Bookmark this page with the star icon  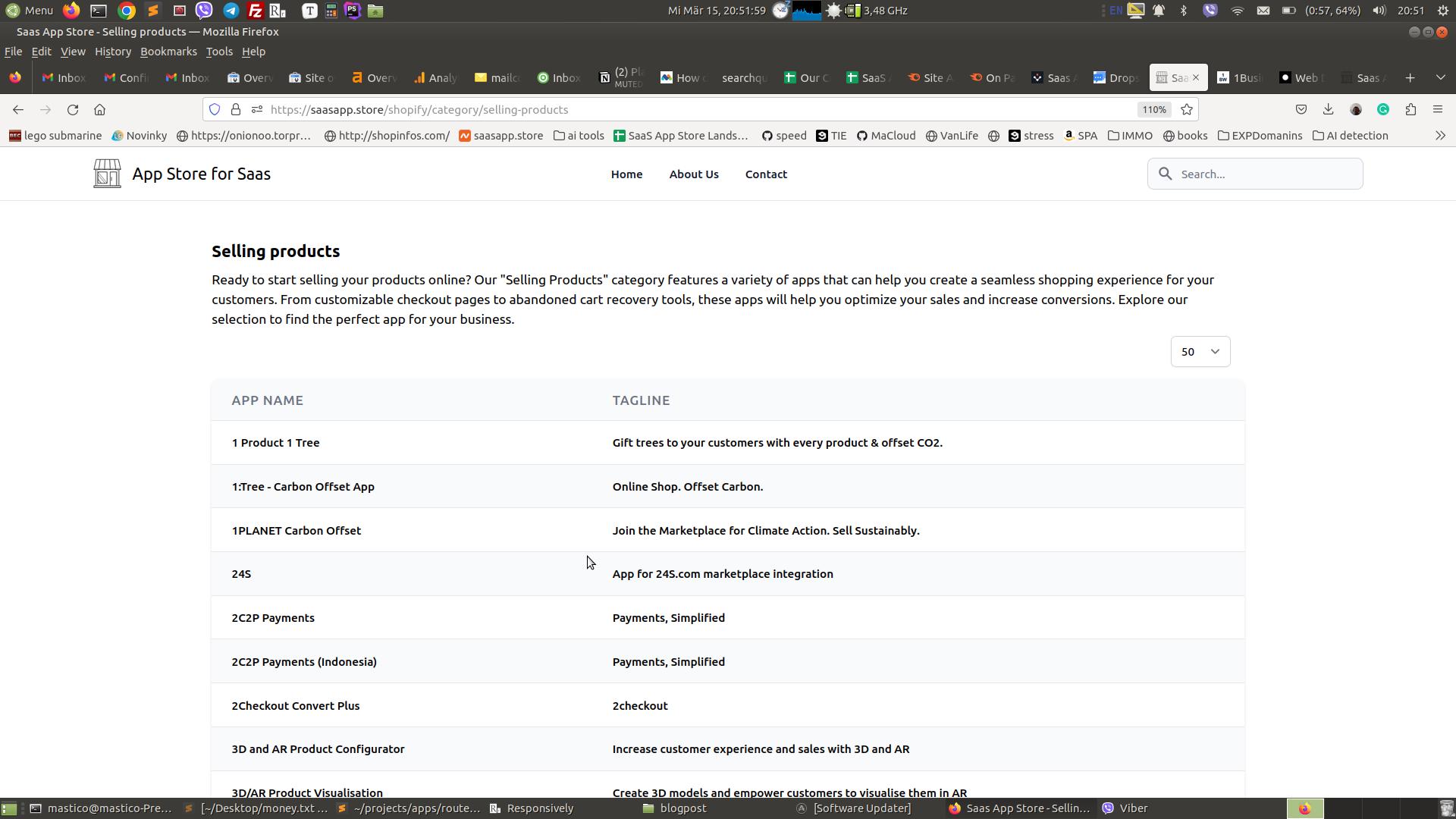[x=1187, y=110]
